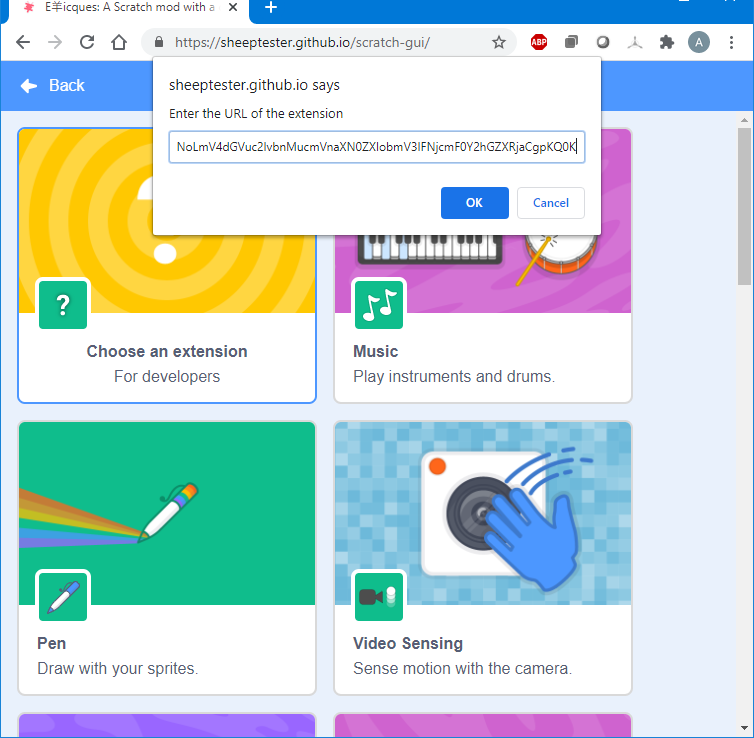Viewport: 754px width, 738px height.
Task: Click 'sheeptester.github.io says' dialog title
Action: pyautogui.click(x=254, y=85)
